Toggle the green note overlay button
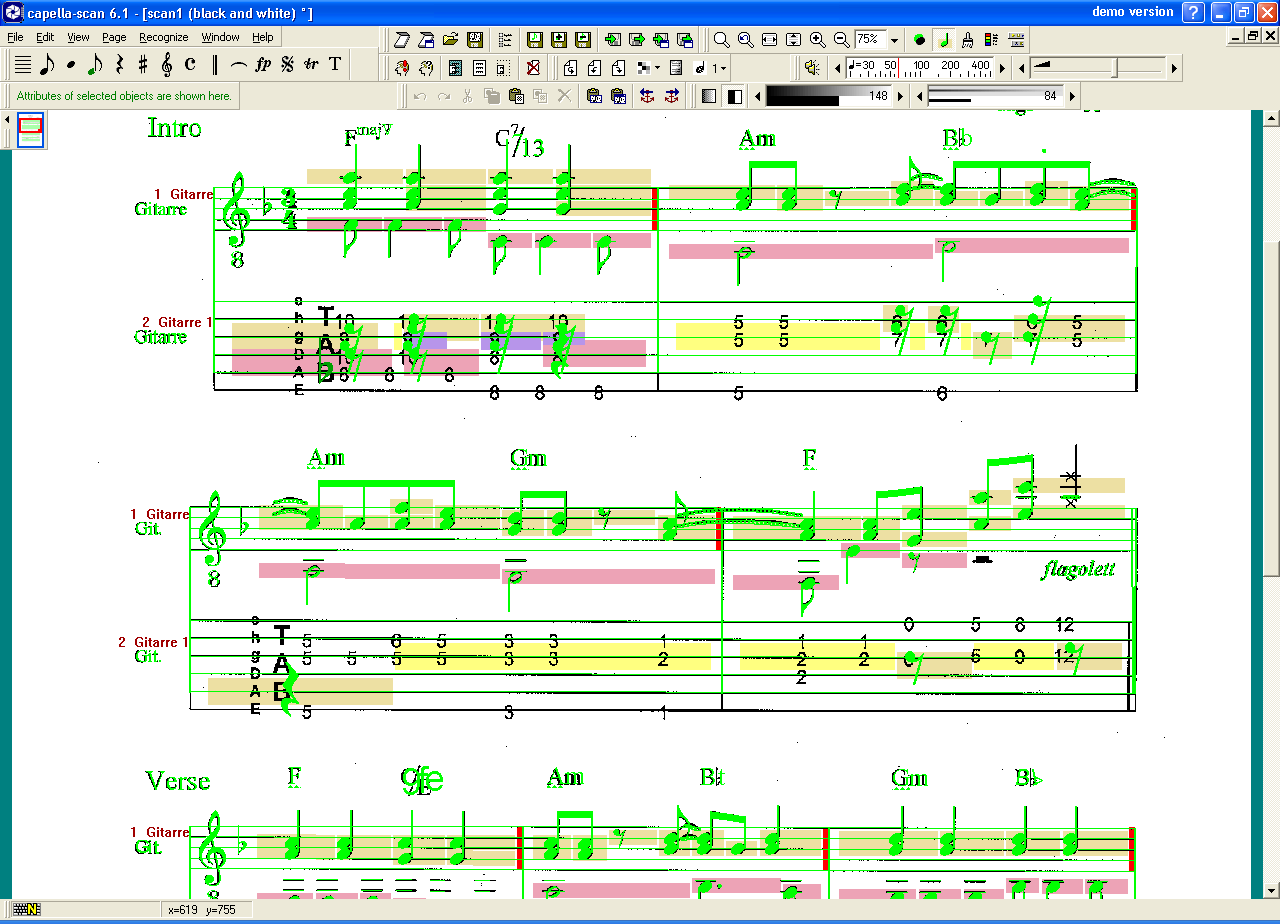 click(943, 40)
